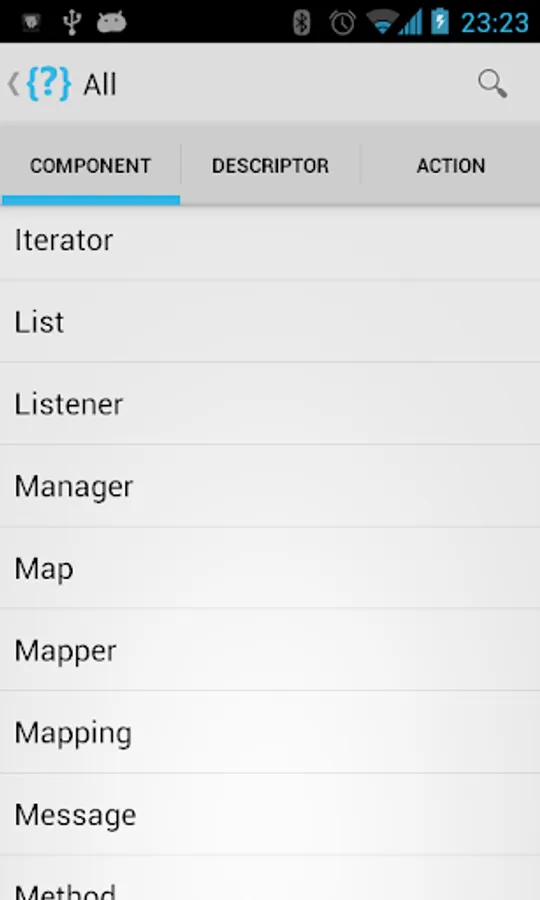The height and width of the screenshot is (900, 540).
Task: Choose the Listener entry
Action: pos(270,404)
